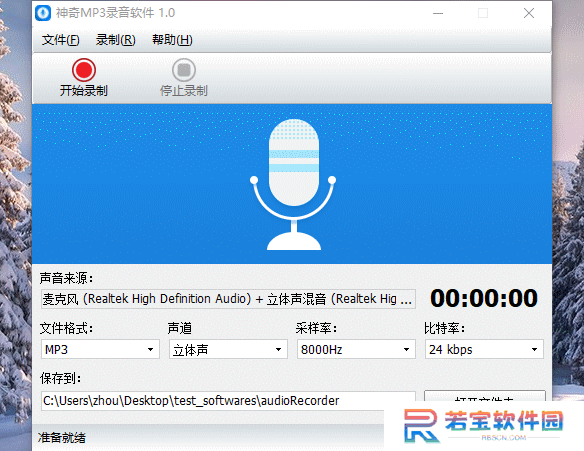The image size is (584, 451).
Task: Click the 声道 label
Action: tap(180, 328)
